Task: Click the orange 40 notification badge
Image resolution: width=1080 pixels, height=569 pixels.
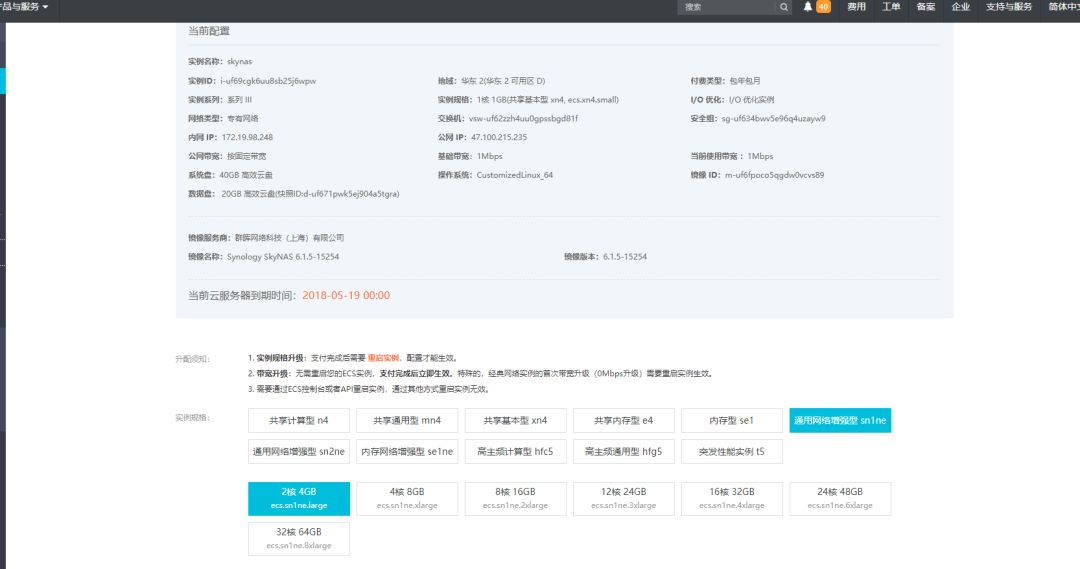Action: point(823,7)
